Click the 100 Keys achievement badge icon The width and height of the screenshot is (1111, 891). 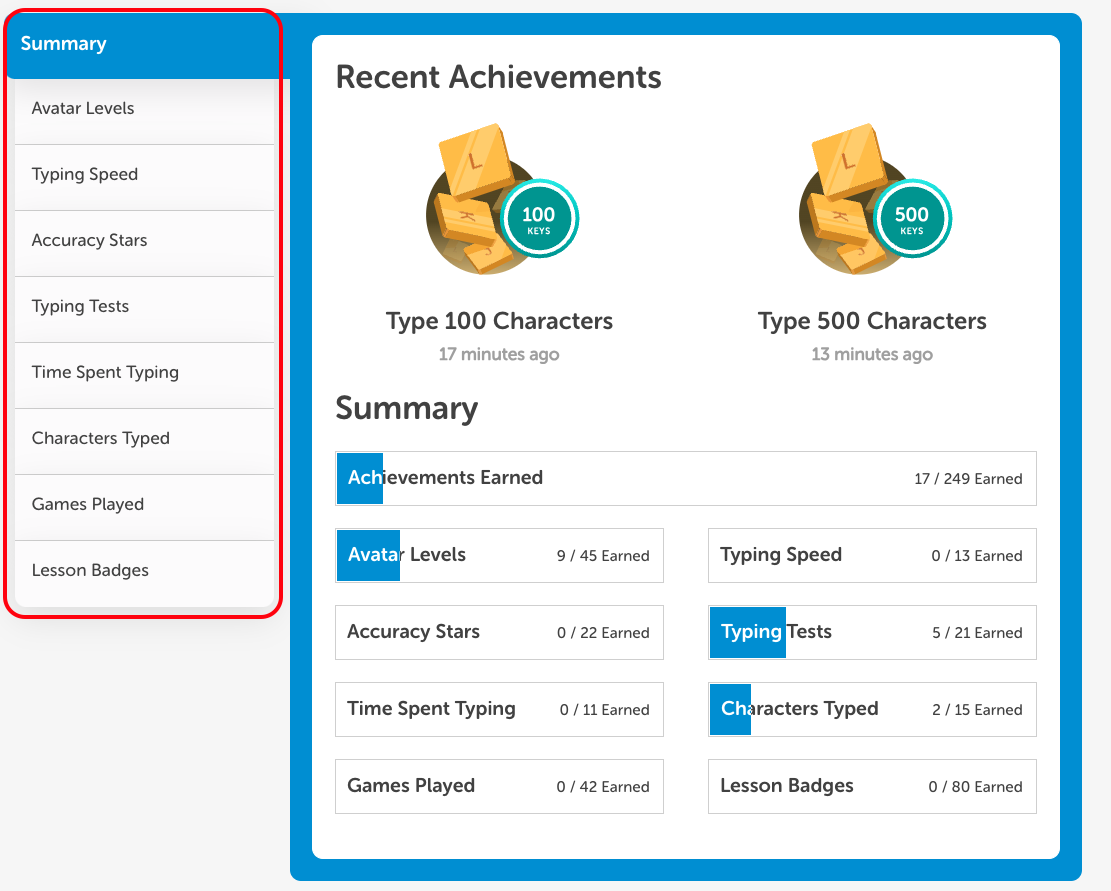[x=500, y=203]
